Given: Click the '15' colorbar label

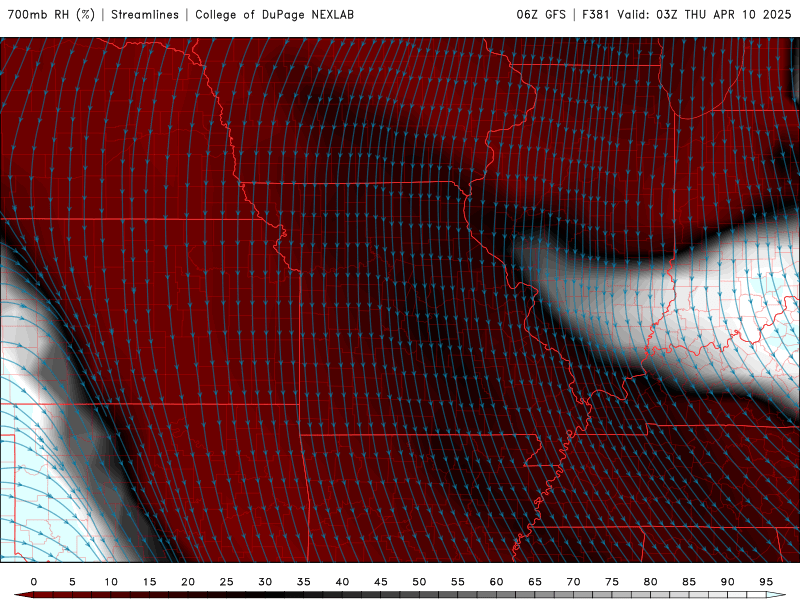Looking at the screenshot, I should tap(149, 582).
